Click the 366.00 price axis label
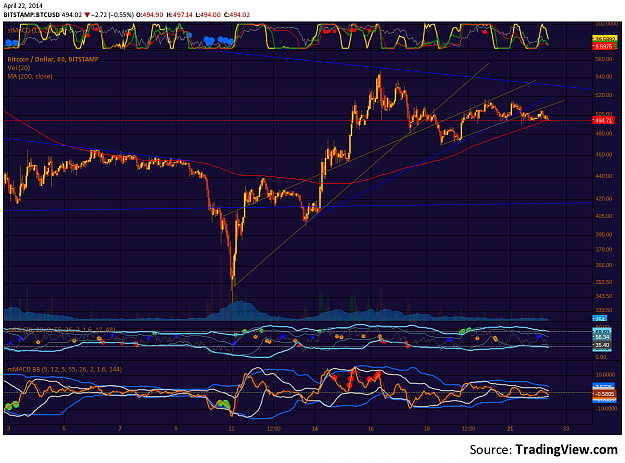The width and height of the screenshot is (625, 463). 603,265
